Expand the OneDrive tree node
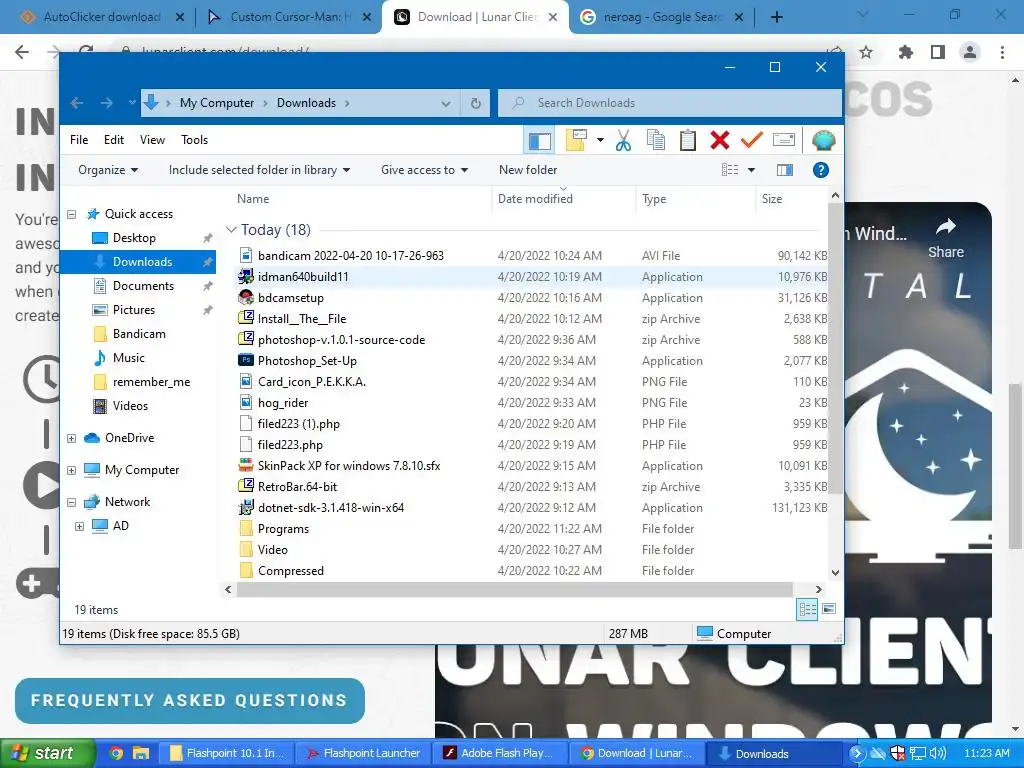 point(72,438)
